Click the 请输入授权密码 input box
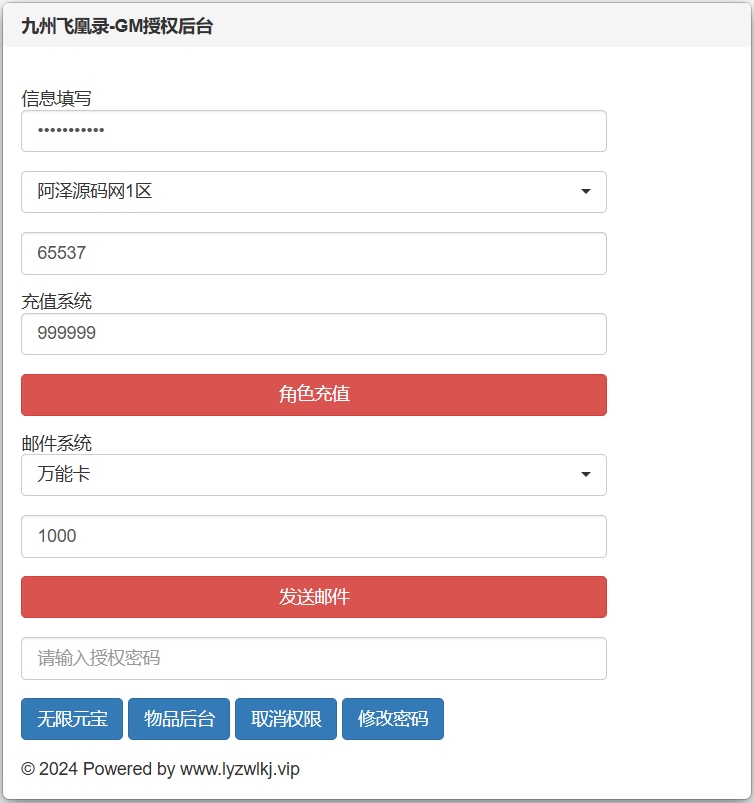754x803 pixels. click(313, 658)
